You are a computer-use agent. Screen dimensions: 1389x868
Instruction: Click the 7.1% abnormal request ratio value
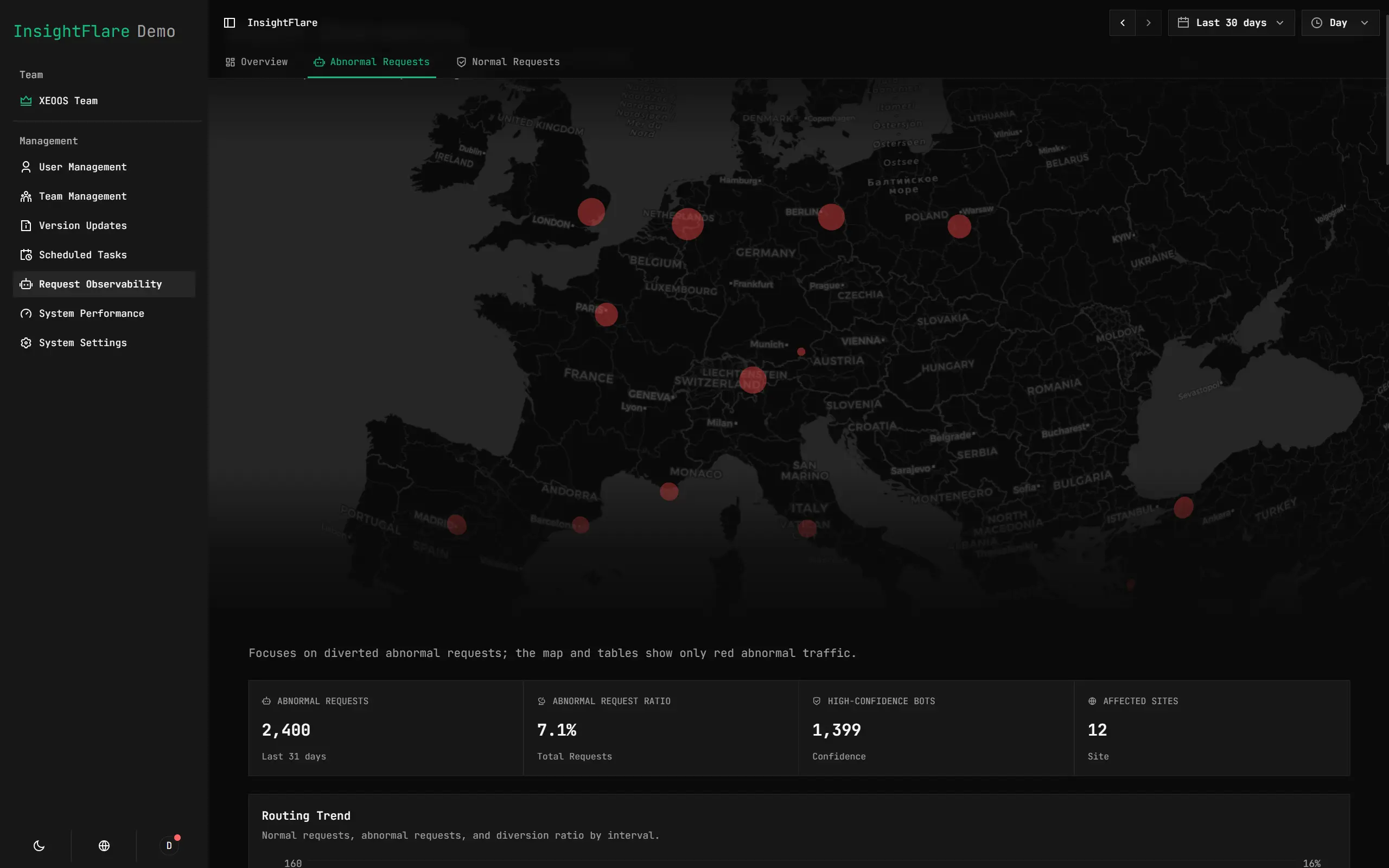pyautogui.click(x=557, y=730)
